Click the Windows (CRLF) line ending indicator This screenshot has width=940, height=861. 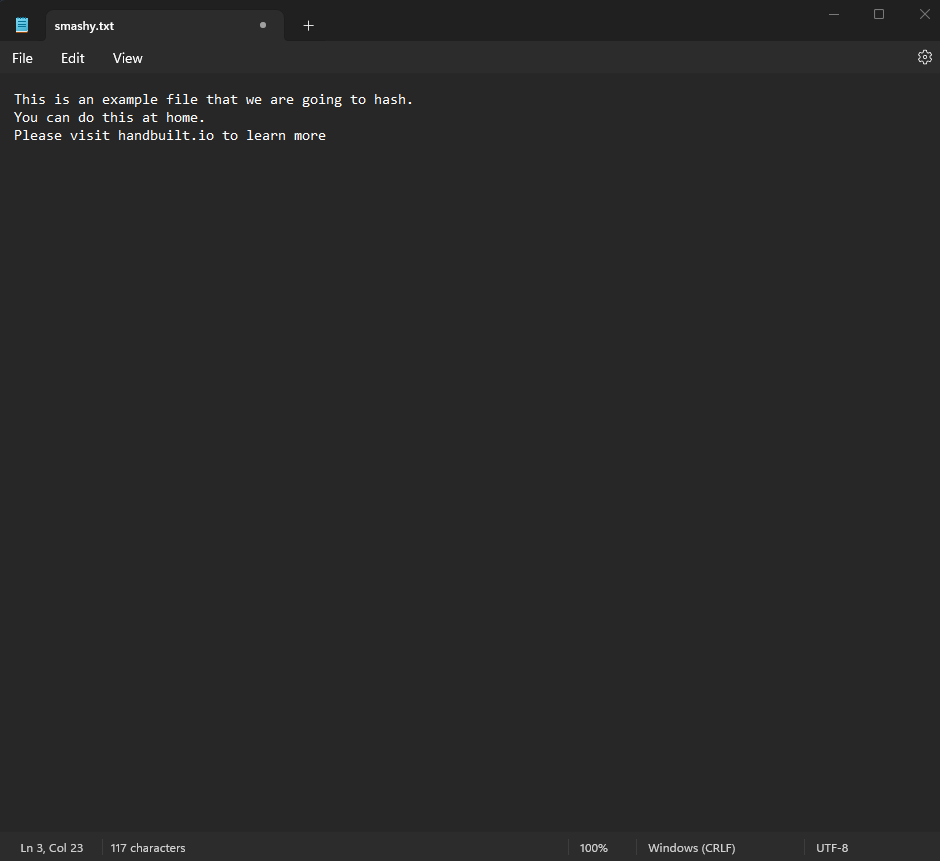[691, 848]
